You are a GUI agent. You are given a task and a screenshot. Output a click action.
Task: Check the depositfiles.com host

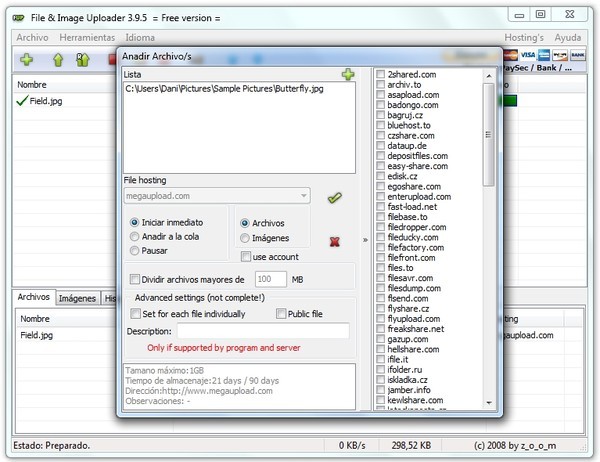[380, 156]
